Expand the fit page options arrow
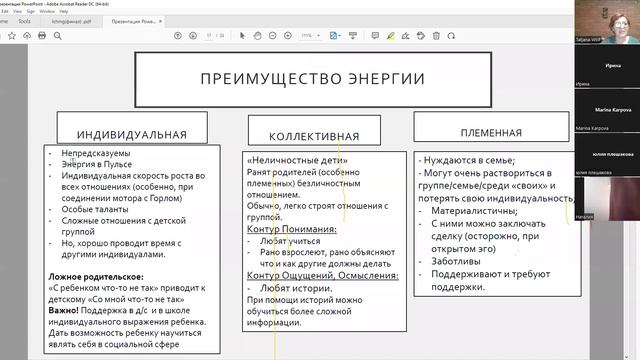Image resolution: width=640 pixels, height=360 pixels. point(340,36)
